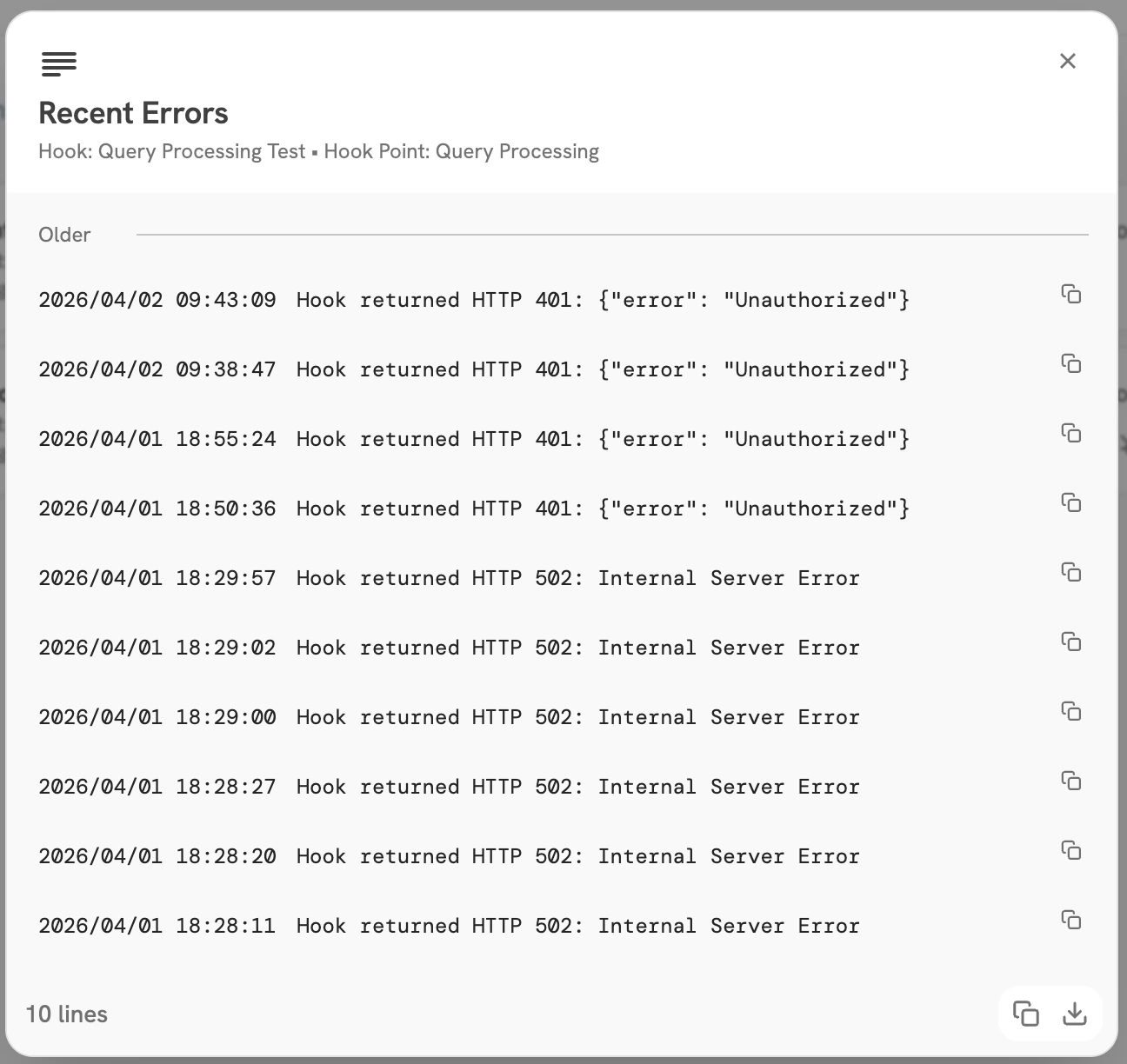Screen dimensions: 1127x1064
Task: Copy the 18:28:27 HTTP 502 error line
Action: point(1071,781)
